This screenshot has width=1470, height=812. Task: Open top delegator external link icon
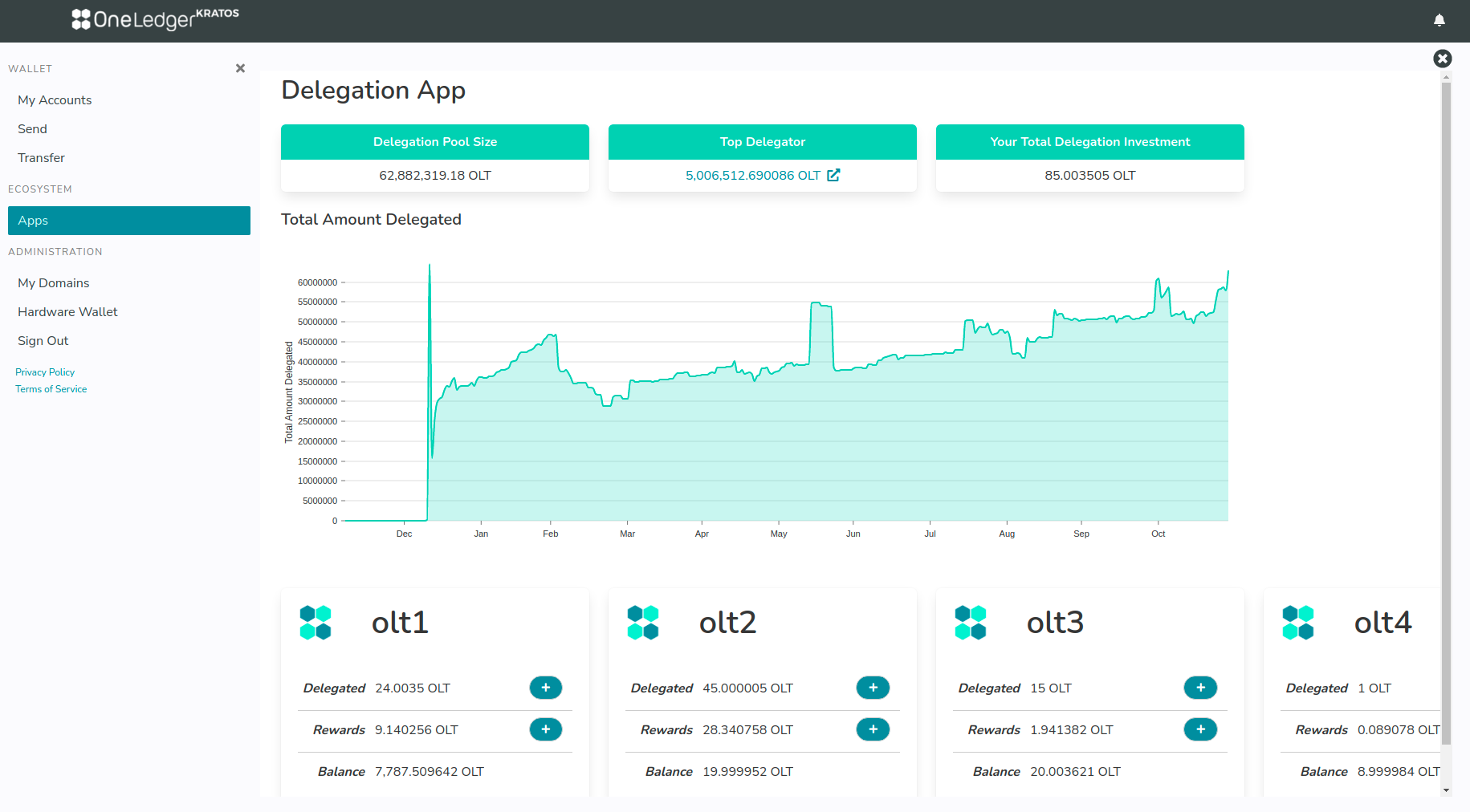point(833,175)
